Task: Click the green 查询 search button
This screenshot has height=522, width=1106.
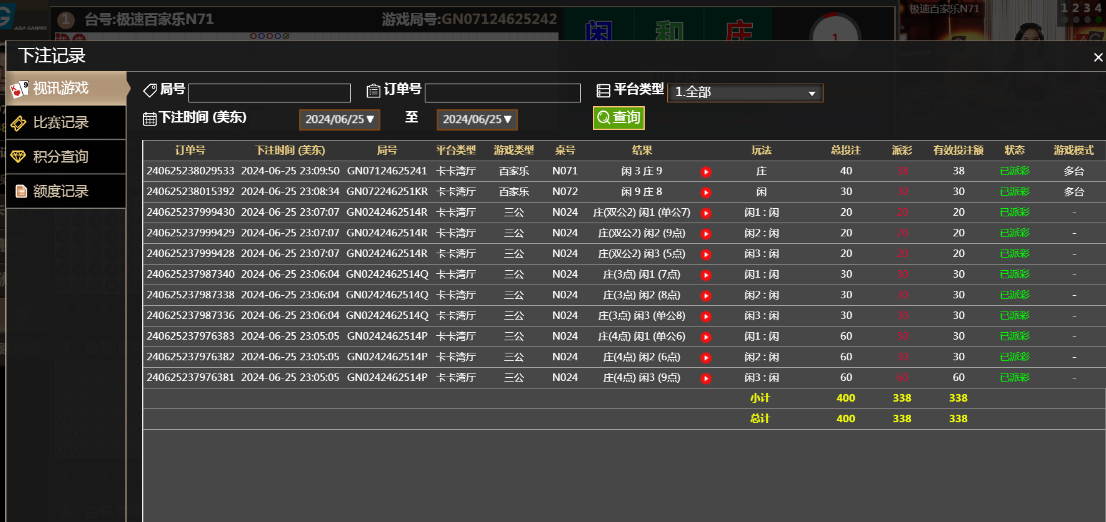Action: (x=618, y=118)
